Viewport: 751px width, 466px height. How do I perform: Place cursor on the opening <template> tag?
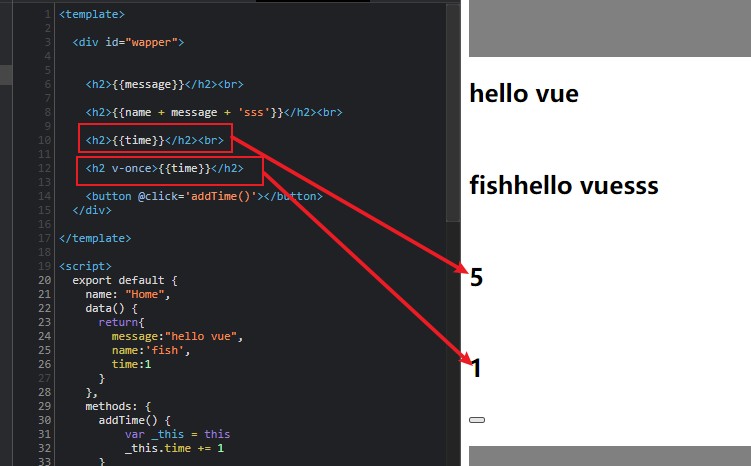(x=92, y=14)
